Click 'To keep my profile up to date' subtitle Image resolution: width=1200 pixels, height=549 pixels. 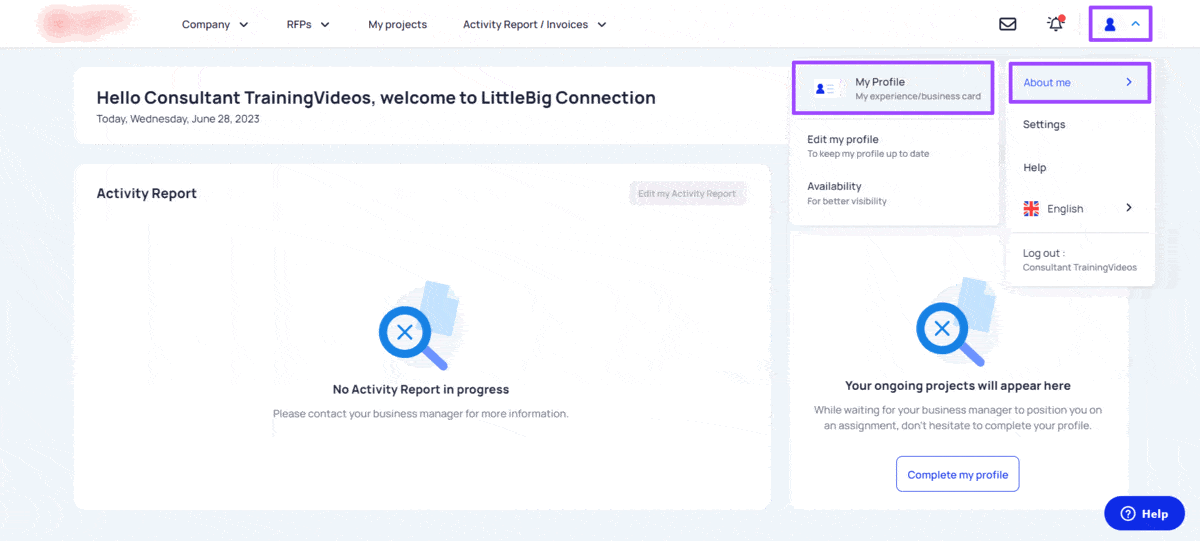pos(868,154)
